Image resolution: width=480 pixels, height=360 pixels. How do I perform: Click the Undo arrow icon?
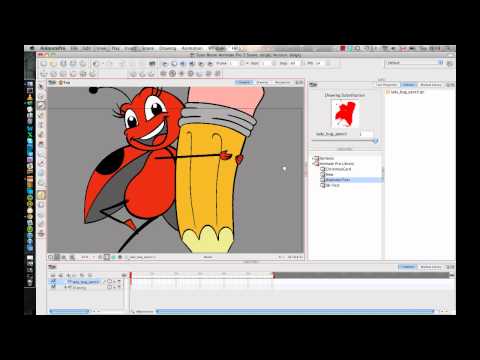point(96,63)
